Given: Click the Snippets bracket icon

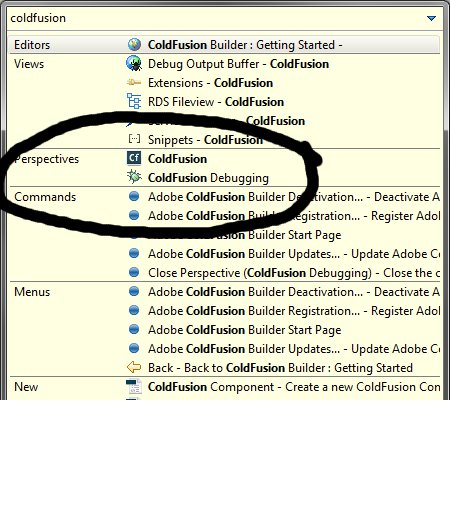Looking at the screenshot, I should click(x=134, y=139).
